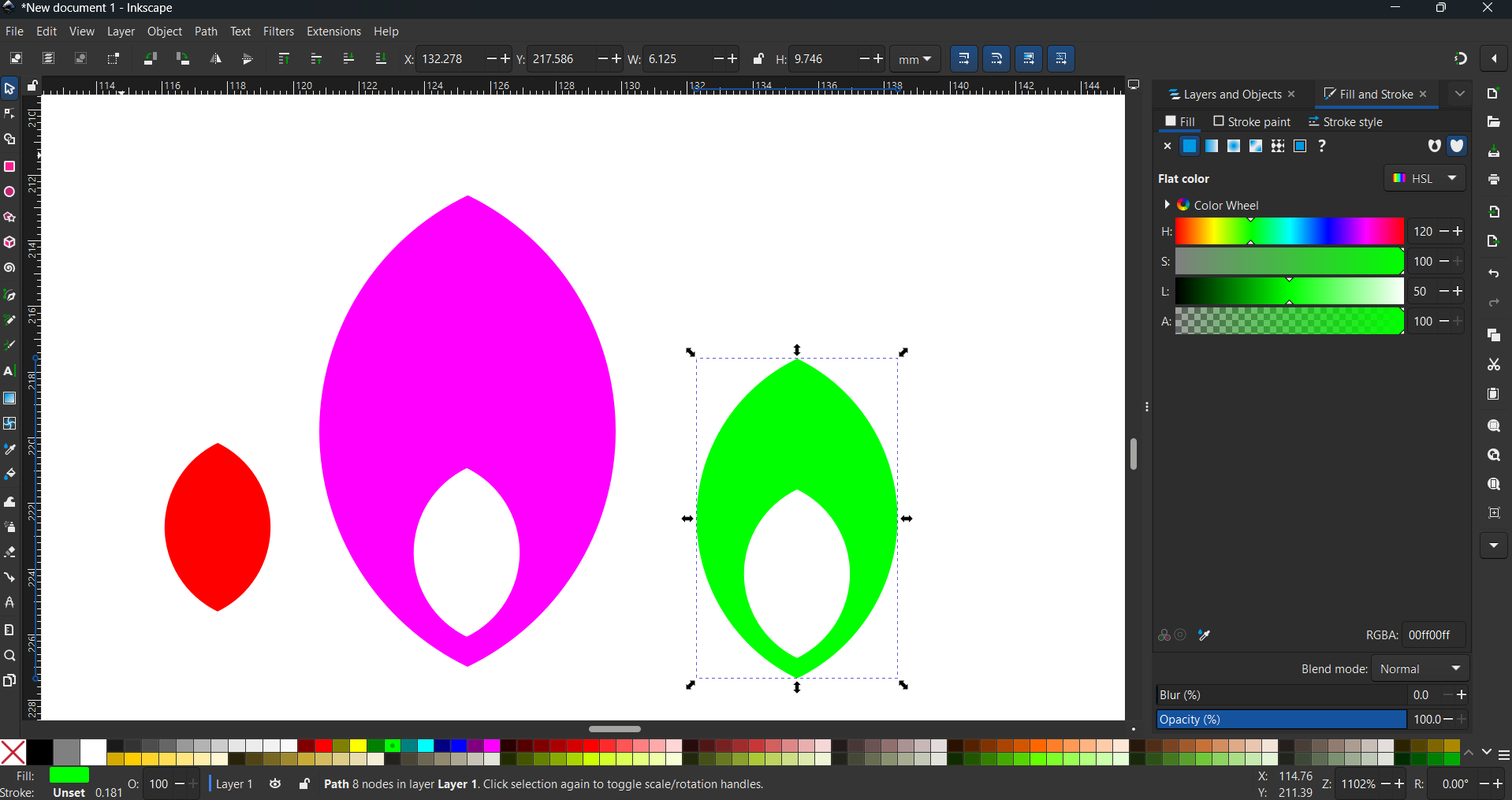Click Flip vertically icon in toolbar

coord(248,58)
